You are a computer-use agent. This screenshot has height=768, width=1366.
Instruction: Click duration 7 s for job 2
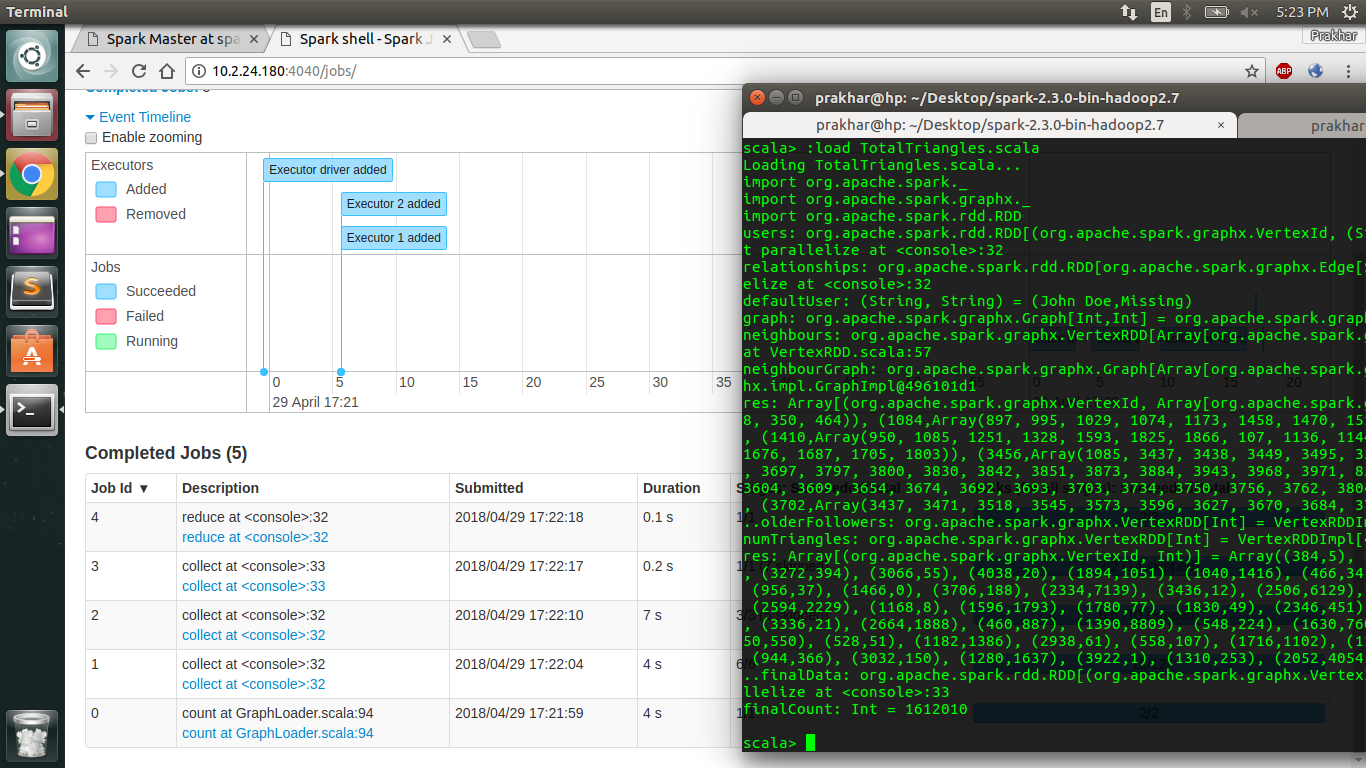click(653, 615)
